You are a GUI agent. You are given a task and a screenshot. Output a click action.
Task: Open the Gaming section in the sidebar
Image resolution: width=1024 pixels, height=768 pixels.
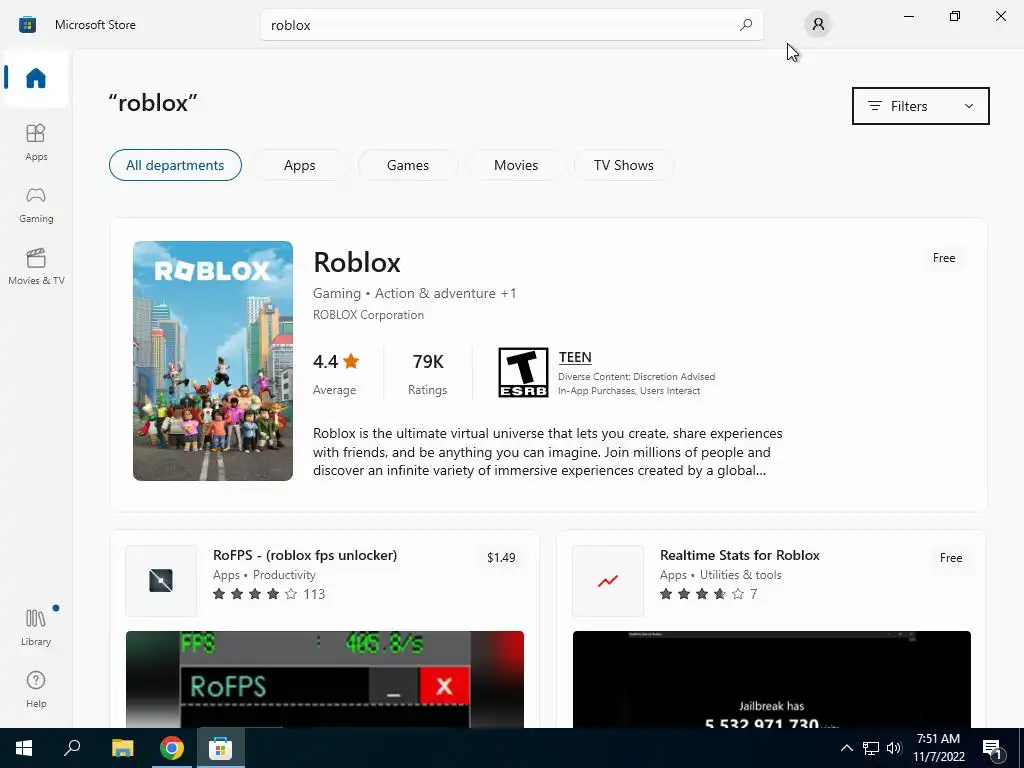36,204
